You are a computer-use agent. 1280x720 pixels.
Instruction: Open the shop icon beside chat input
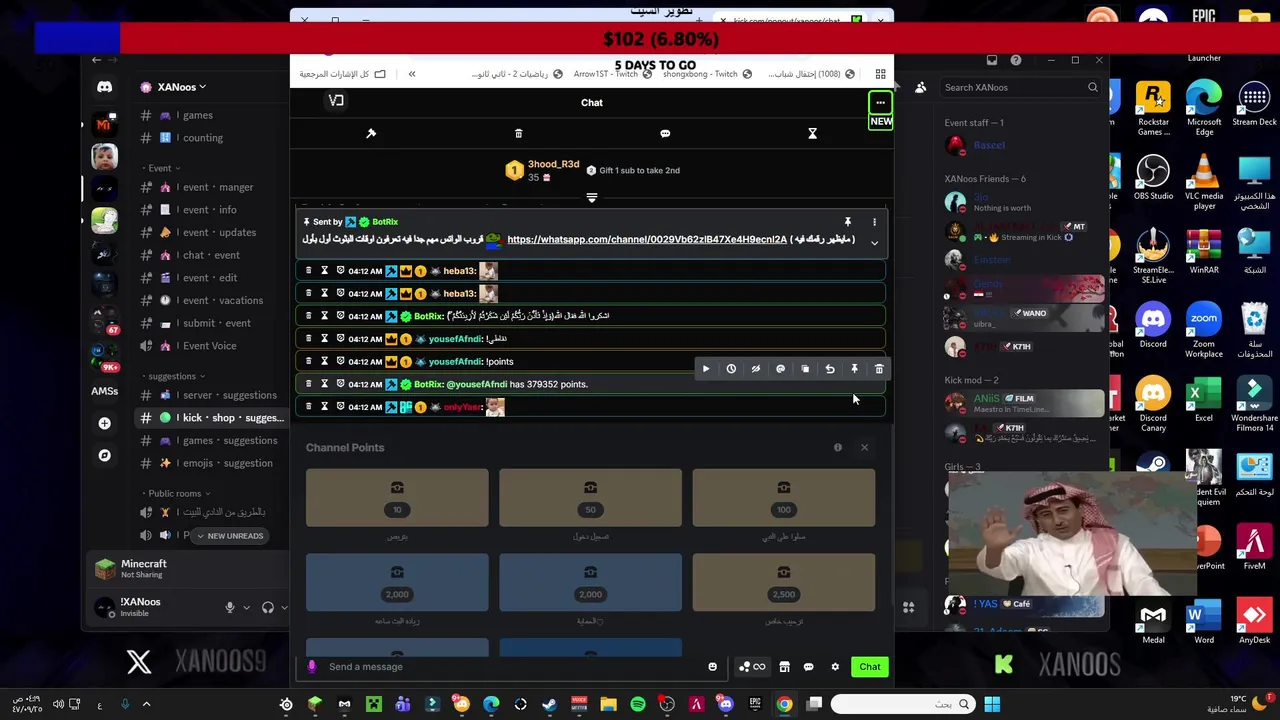click(x=784, y=667)
